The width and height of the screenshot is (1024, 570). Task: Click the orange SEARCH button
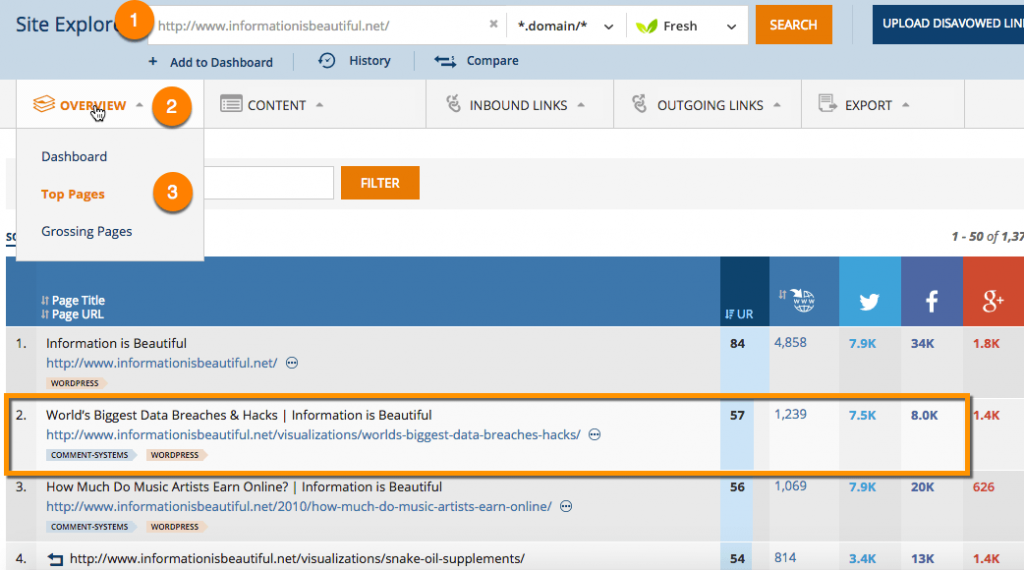point(793,25)
